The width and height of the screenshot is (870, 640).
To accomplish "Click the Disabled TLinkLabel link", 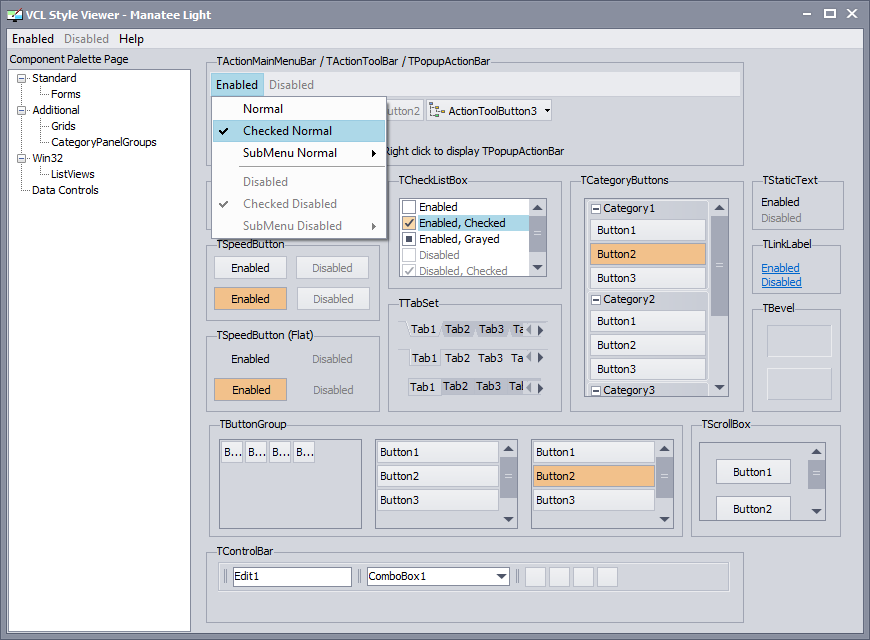I will pos(781,282).
